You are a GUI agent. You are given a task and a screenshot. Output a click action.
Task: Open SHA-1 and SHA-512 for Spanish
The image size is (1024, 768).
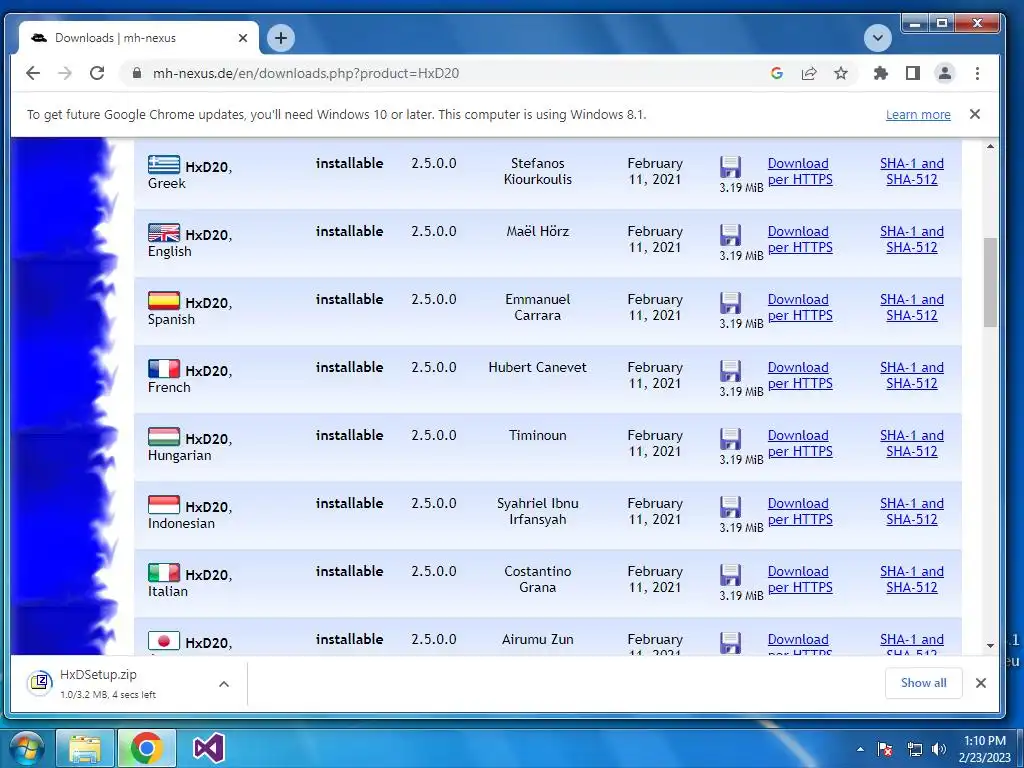912,307
